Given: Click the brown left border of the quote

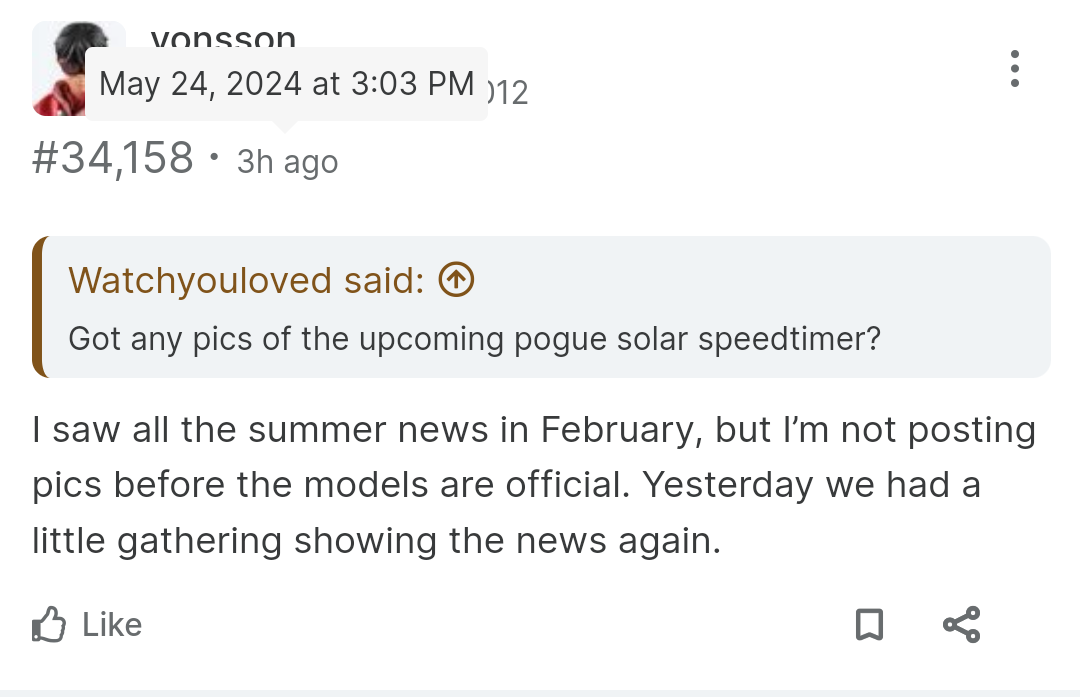Looking at the screenshot, I should coord(38,306).
